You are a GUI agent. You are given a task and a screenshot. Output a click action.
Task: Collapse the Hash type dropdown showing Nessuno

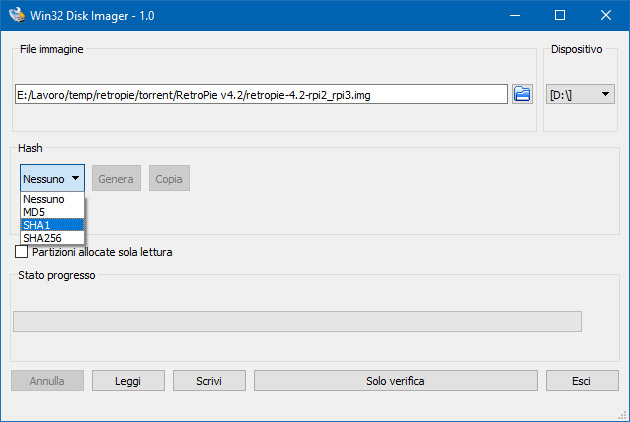[x=52, y=178]
